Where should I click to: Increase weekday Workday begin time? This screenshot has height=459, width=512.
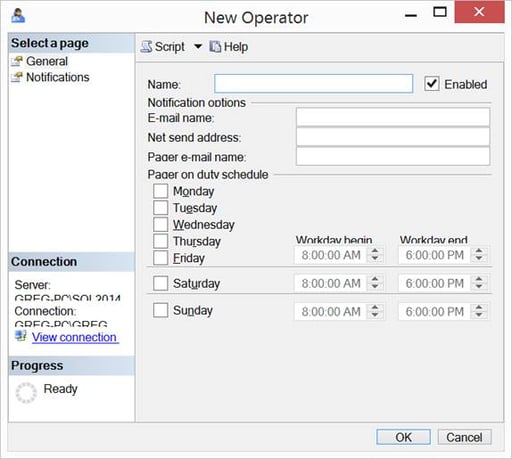[x=375, y=251]
